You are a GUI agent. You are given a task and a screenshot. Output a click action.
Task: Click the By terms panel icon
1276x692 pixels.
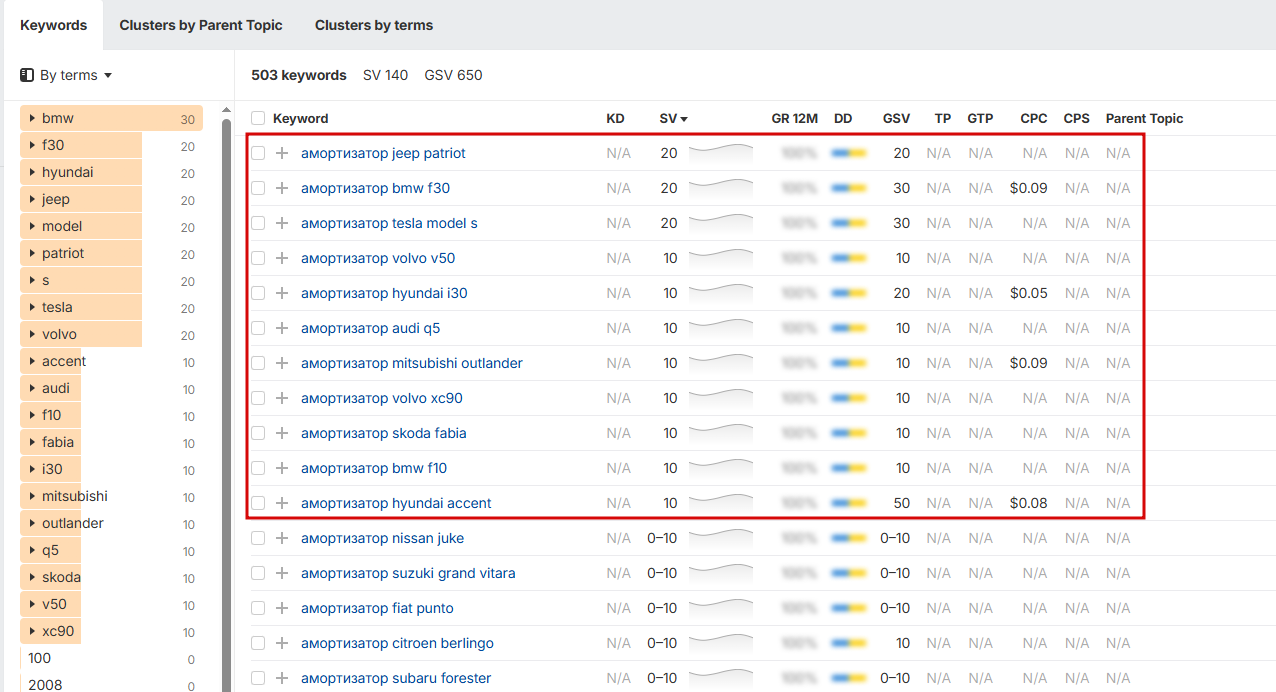click(27, 75)
